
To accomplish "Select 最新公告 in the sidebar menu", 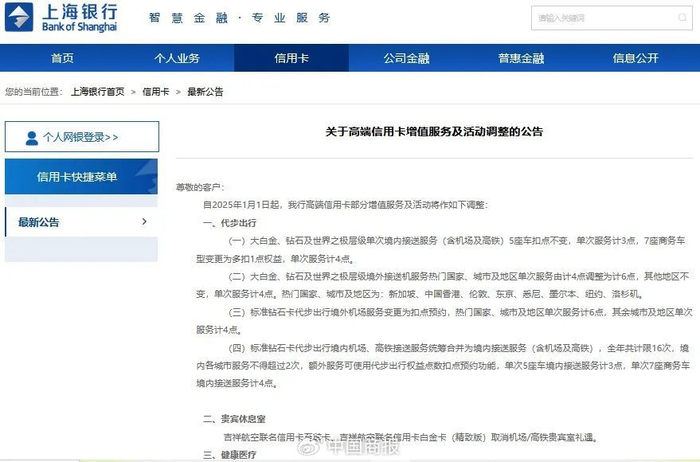I will (81, 222).
